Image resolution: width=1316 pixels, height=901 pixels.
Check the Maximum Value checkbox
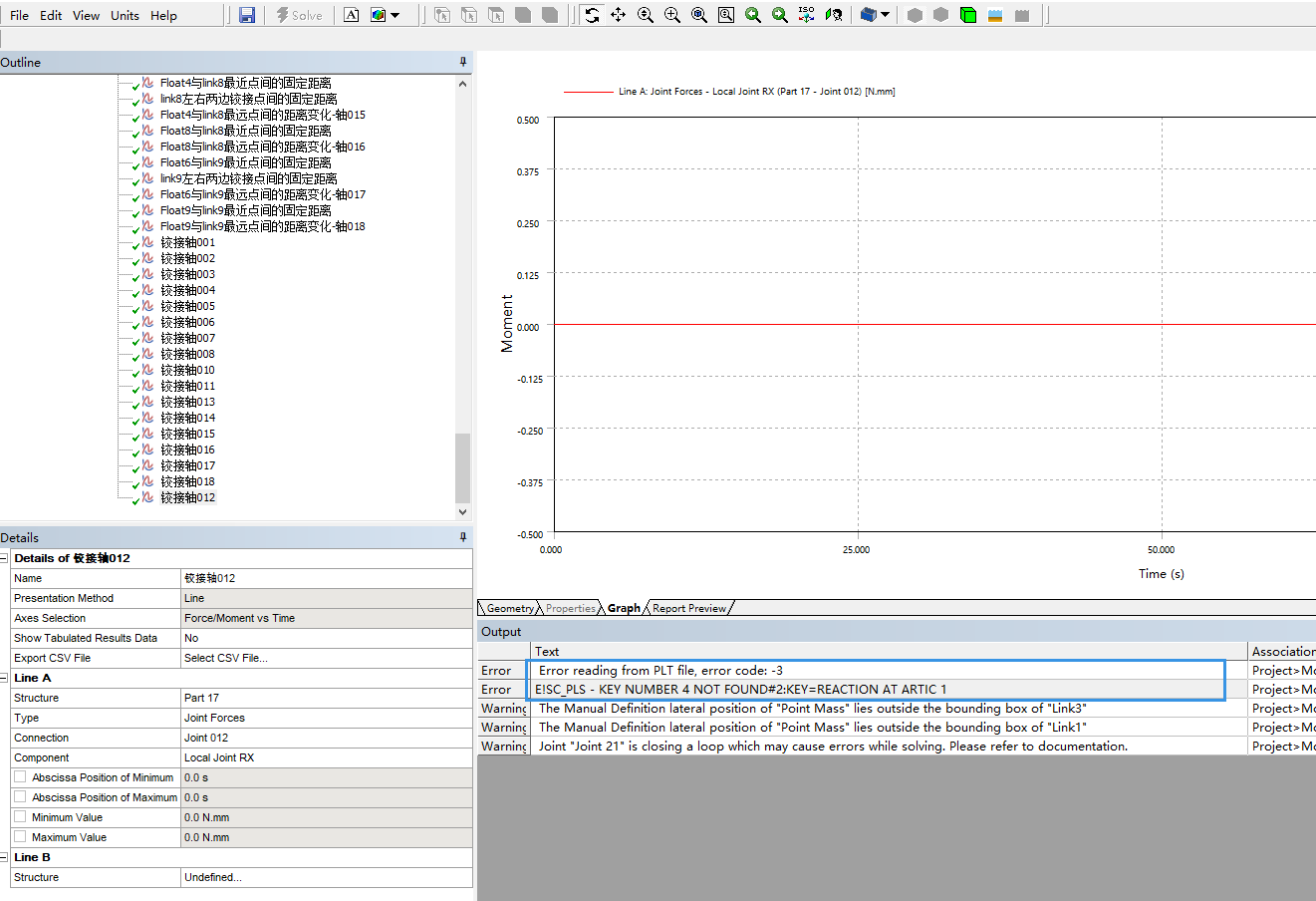(x=20, y=837)
